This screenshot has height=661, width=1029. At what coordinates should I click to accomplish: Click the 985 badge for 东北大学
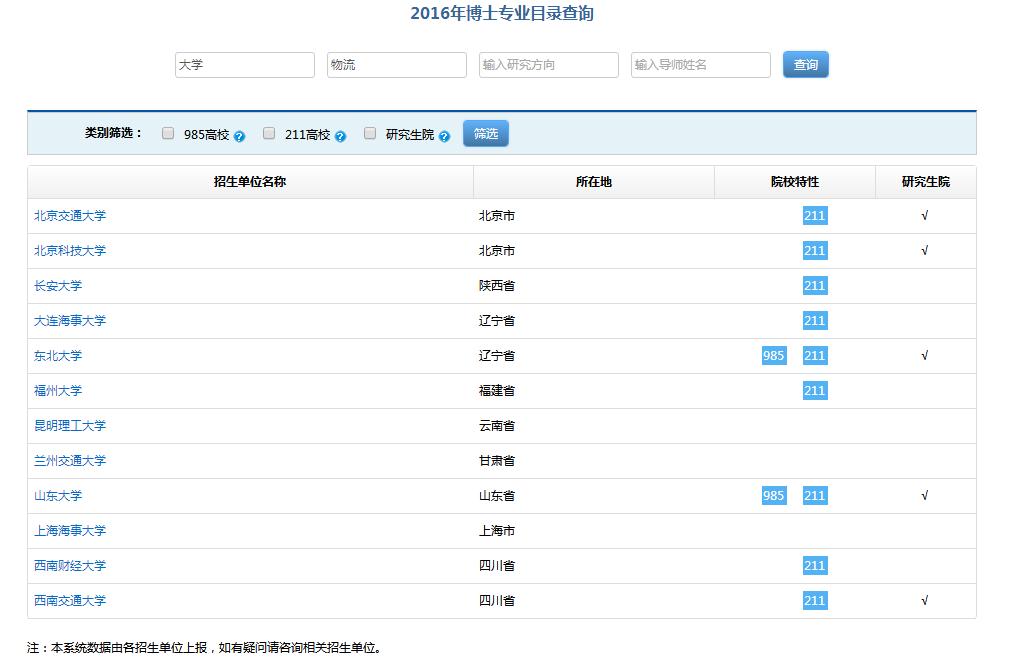point(771,355)
